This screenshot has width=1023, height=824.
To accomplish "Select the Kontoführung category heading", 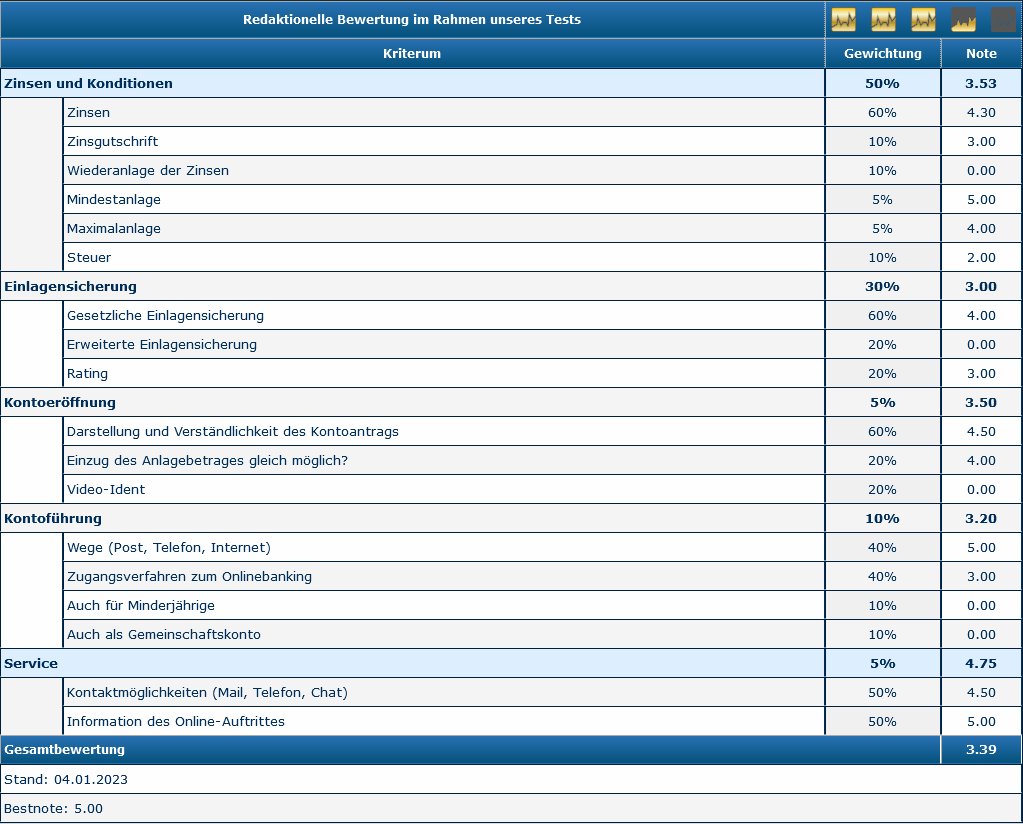I will click(53, 519).
